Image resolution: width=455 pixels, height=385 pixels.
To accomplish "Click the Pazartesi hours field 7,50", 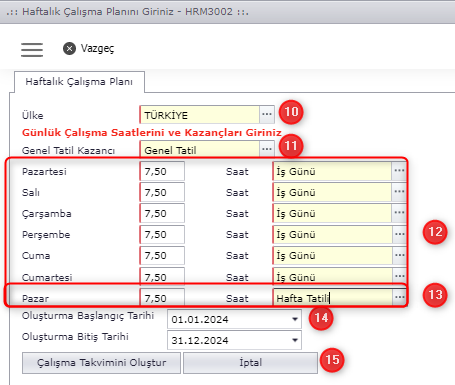I will coord(162,171).
